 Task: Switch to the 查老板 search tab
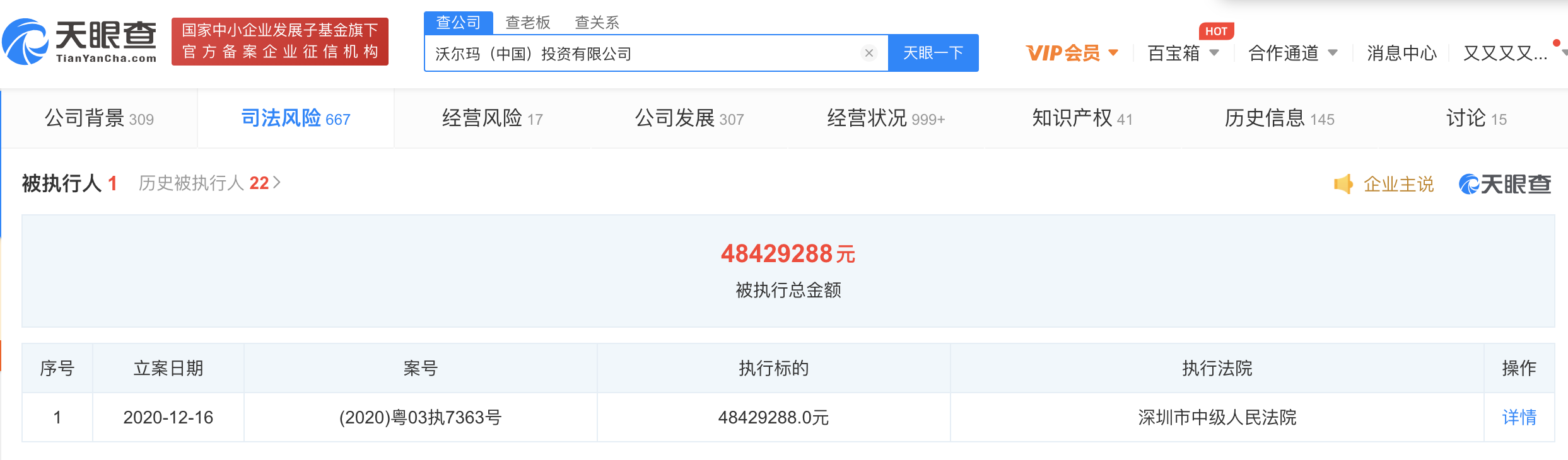click(x=527, y=23)
